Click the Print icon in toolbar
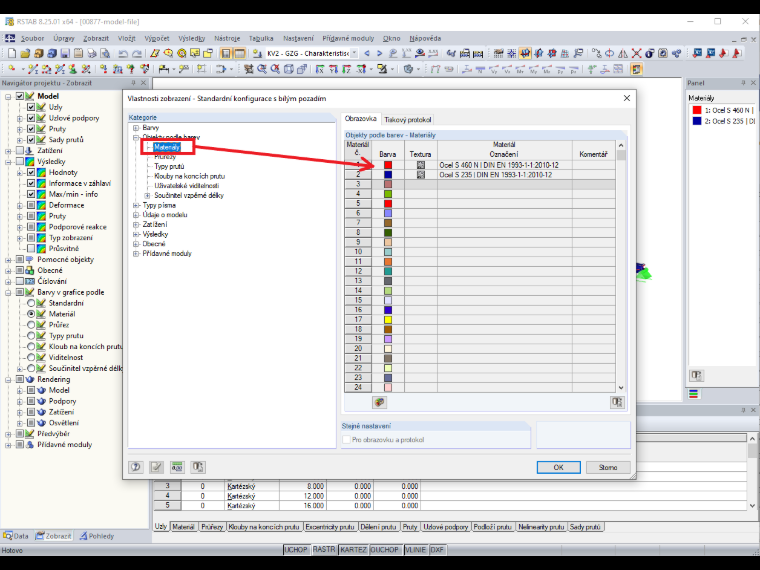 pos(92,53)
